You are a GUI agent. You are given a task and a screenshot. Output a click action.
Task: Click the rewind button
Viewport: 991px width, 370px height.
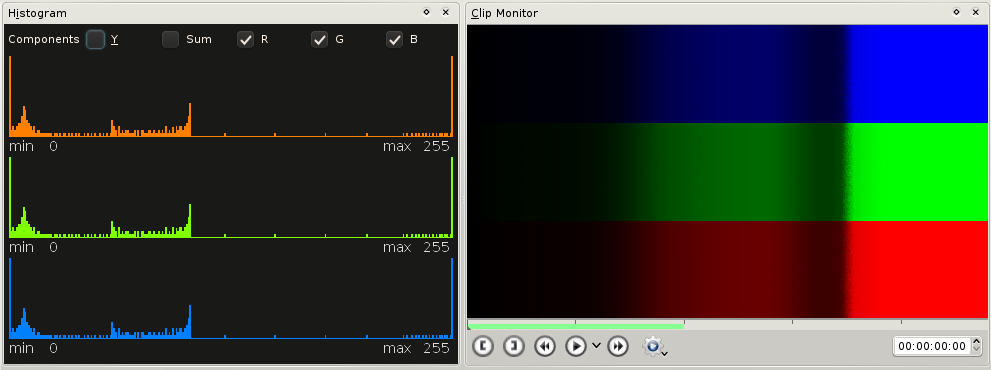tap(545, 346)
